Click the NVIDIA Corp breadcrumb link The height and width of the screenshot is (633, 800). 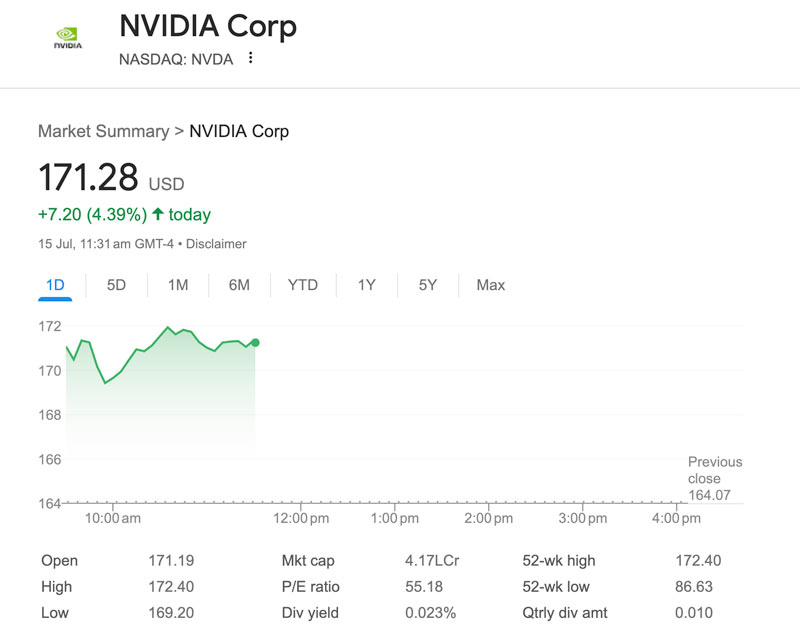pos(239,131)
